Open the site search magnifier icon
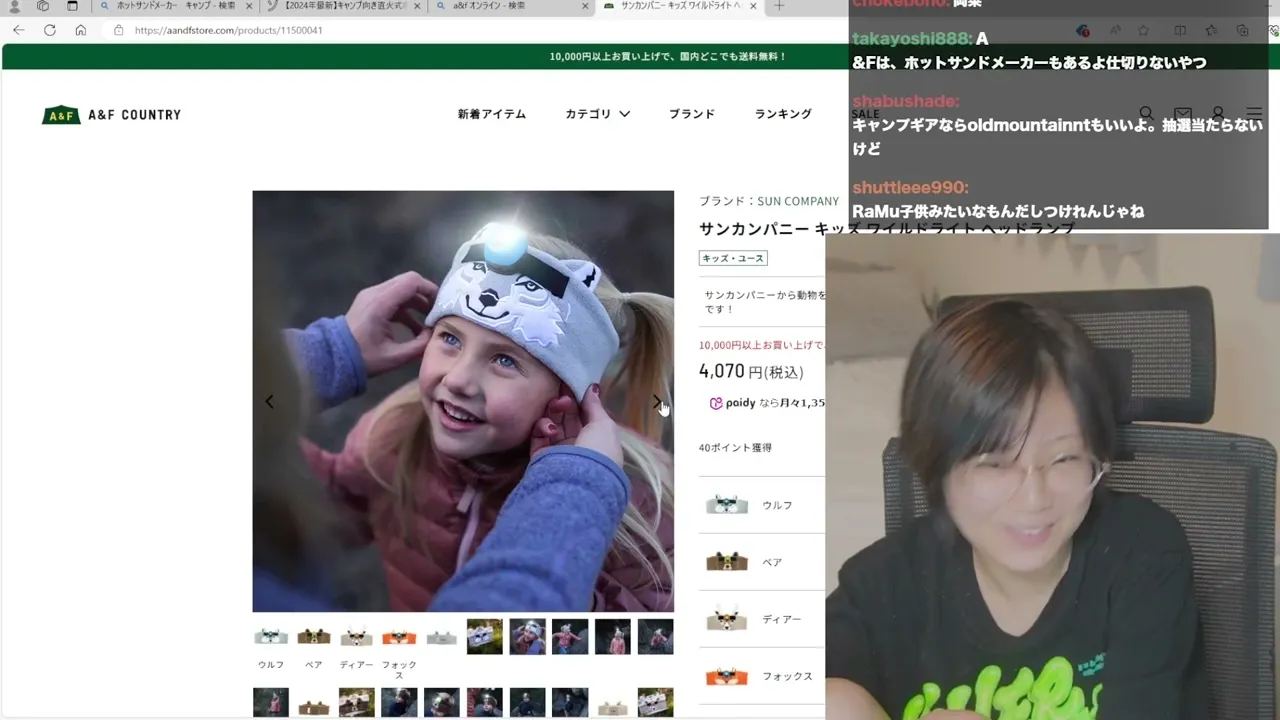The height and width of the screenshot is (720, 1280). click(1147, 114)
